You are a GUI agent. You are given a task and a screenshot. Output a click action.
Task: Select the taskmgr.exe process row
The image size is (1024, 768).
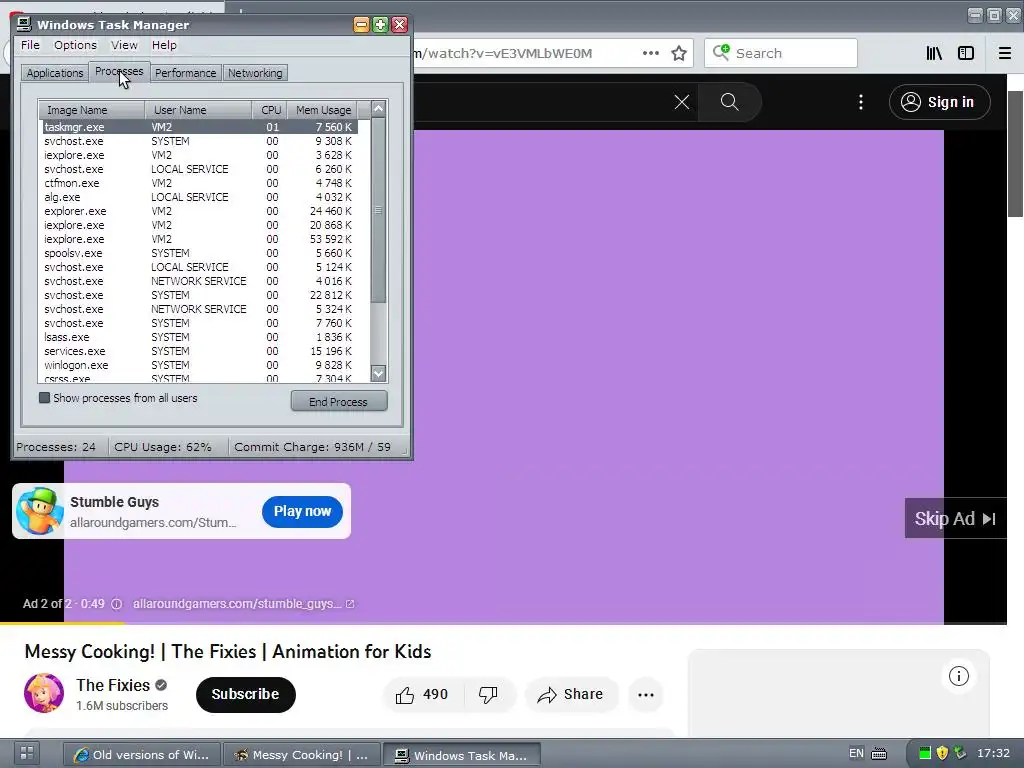(x=200, y=127)
